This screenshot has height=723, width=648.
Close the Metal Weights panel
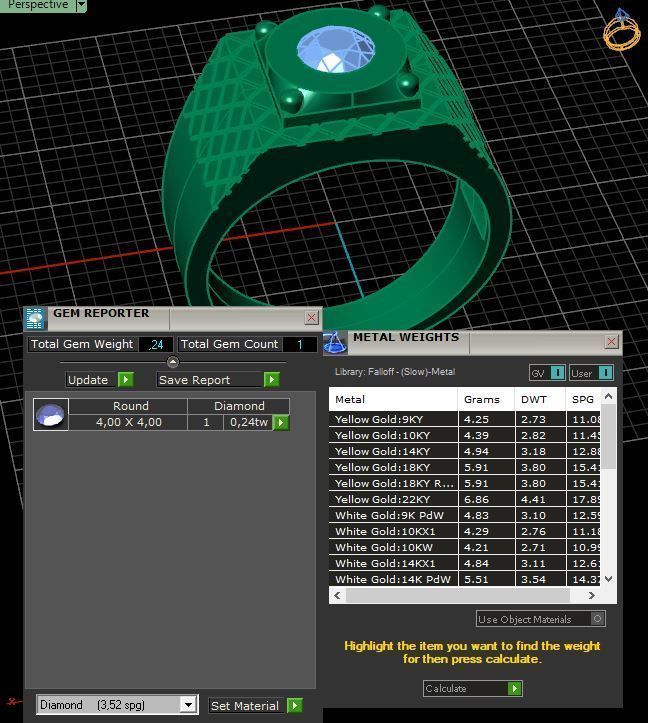(612, 342)
